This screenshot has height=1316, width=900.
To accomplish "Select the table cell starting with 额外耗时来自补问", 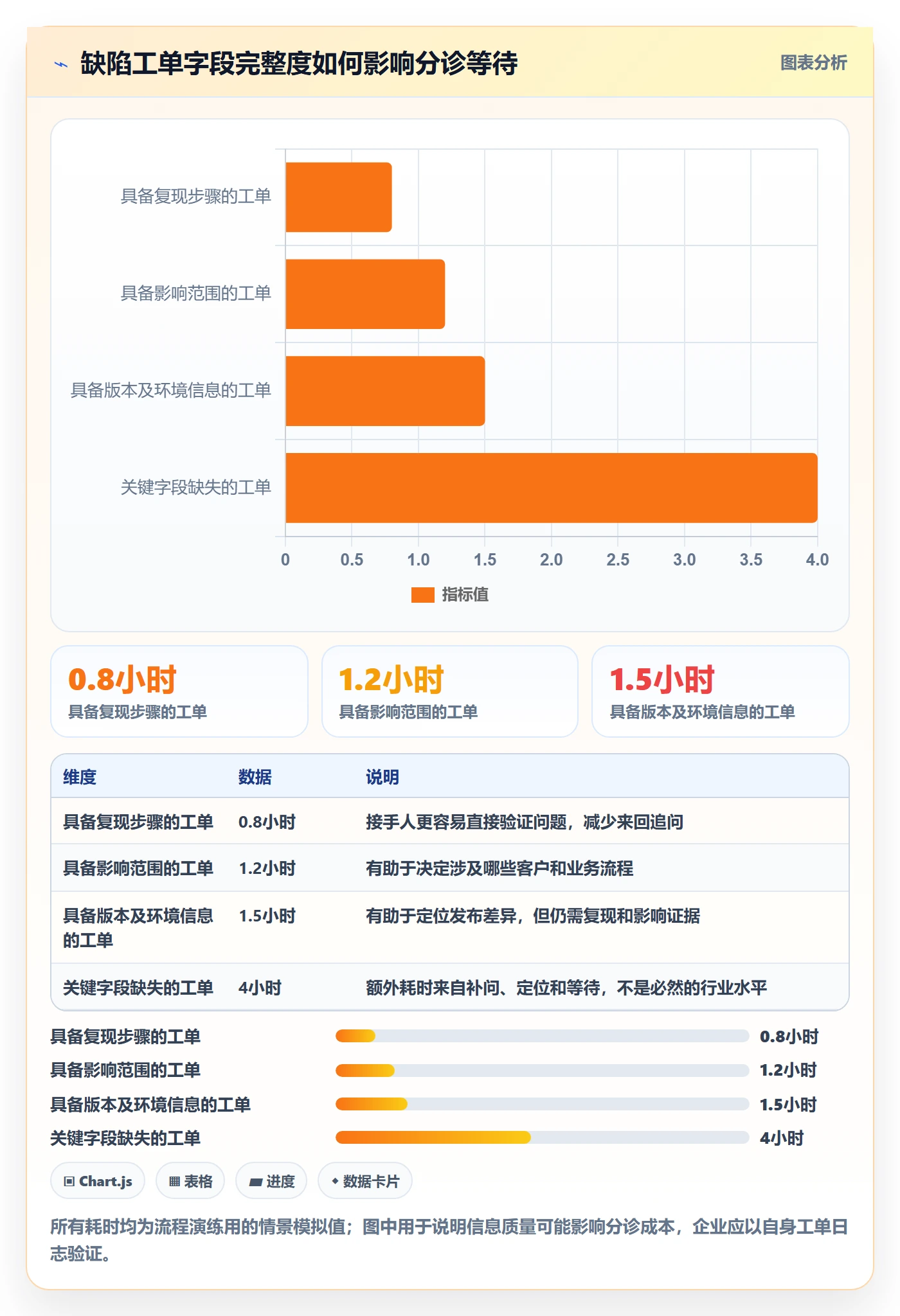I will point(566,988).
